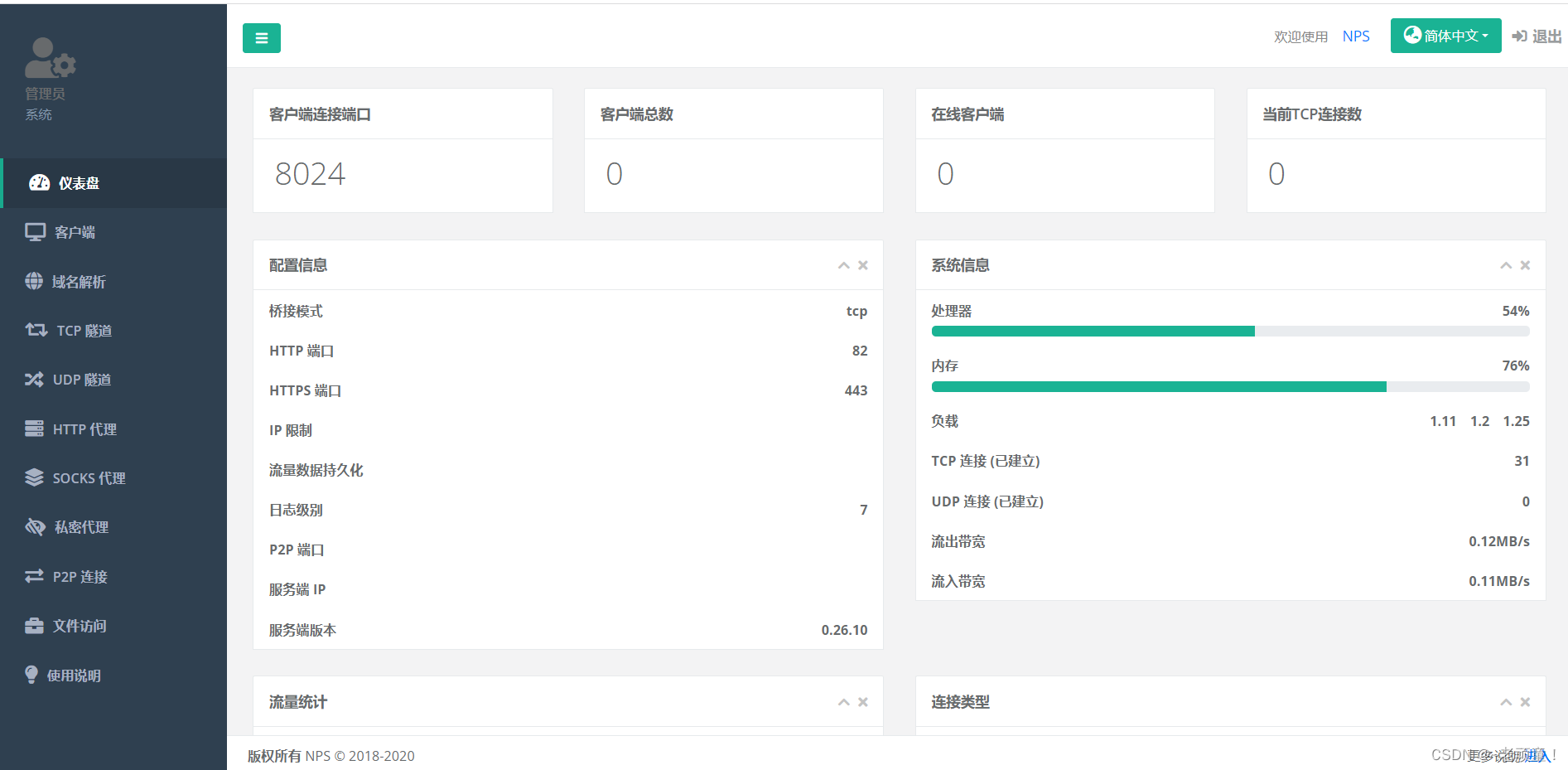The width and height of the screenshot is (1568, 770).
Task: Click the 处理器 CPU progress bar
Action: (1230, 332)
